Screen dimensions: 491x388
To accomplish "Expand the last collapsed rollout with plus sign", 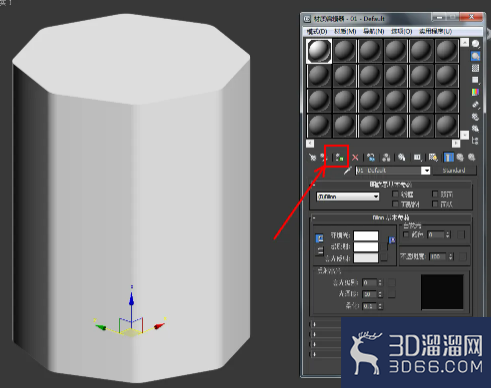I will tap(314, 354).
